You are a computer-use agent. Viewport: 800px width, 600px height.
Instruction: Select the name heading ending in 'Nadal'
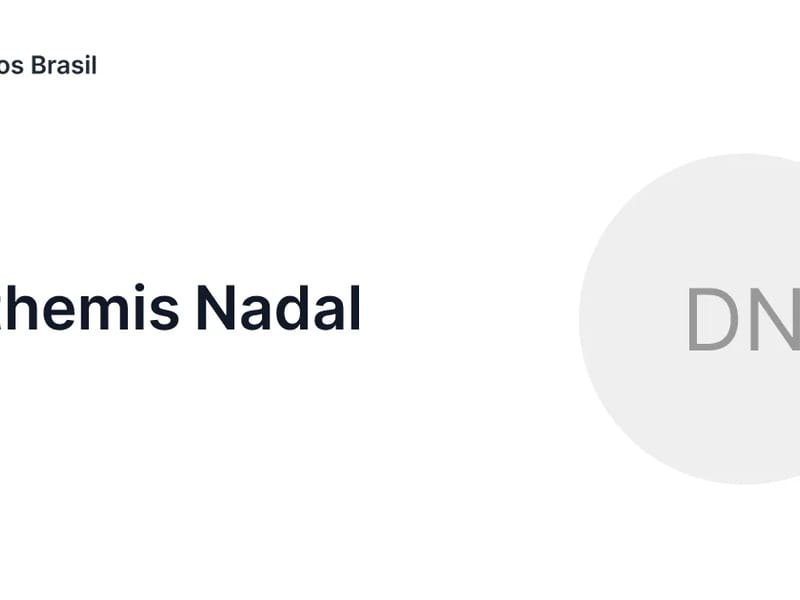(180, 308)
